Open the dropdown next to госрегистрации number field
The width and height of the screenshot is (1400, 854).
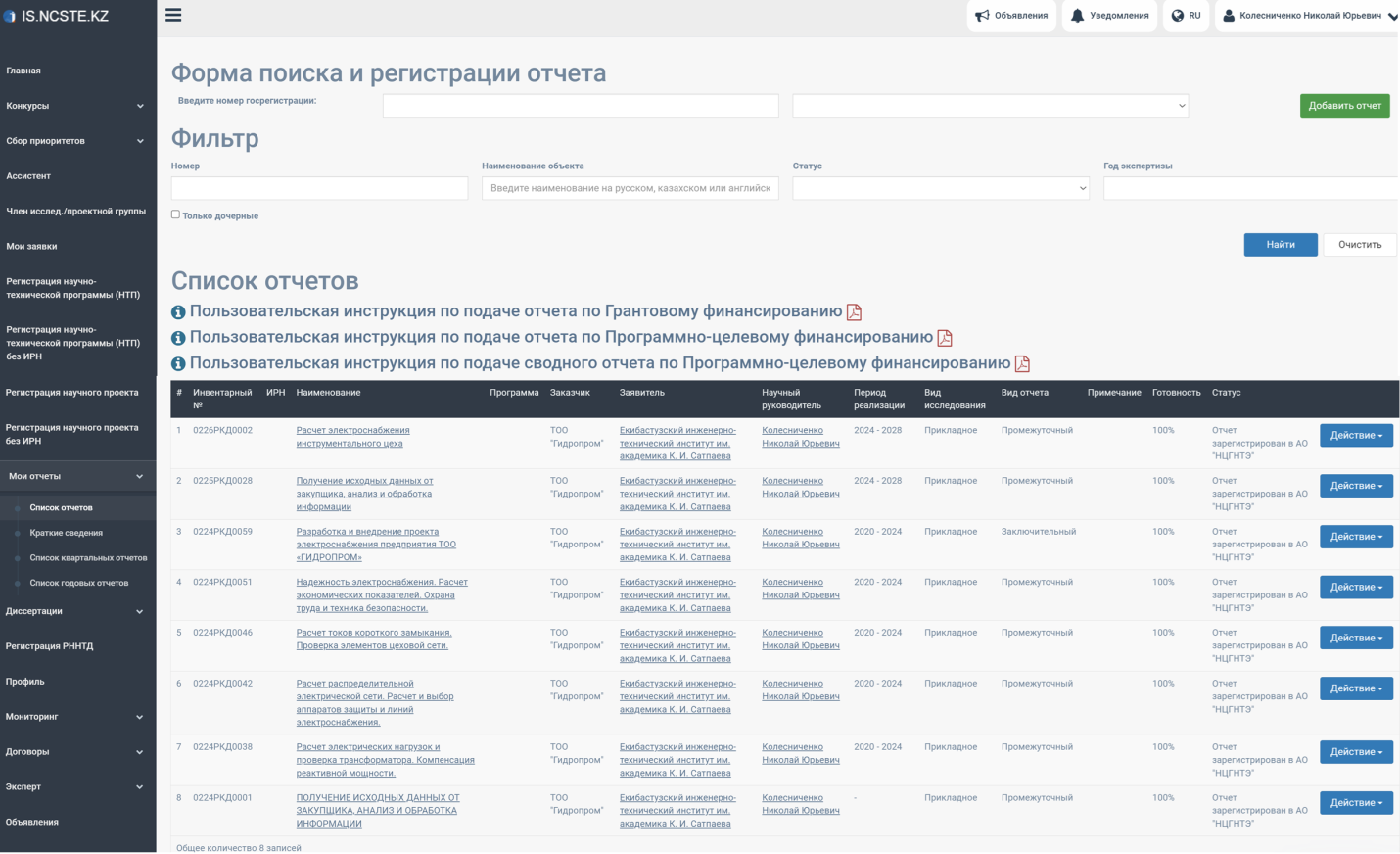990,106
